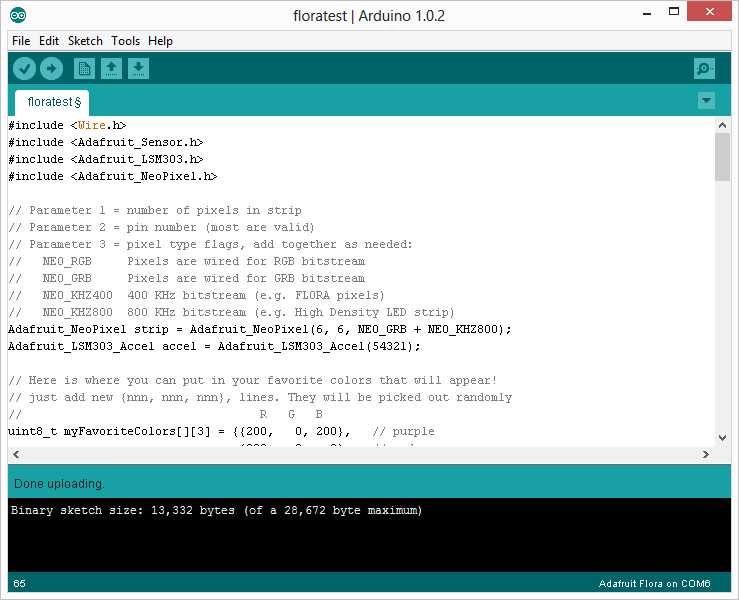This screenshot has width=739, height=600.
Task: Open the Serial Monitor magnifier icon
Action: click(704, 69)
